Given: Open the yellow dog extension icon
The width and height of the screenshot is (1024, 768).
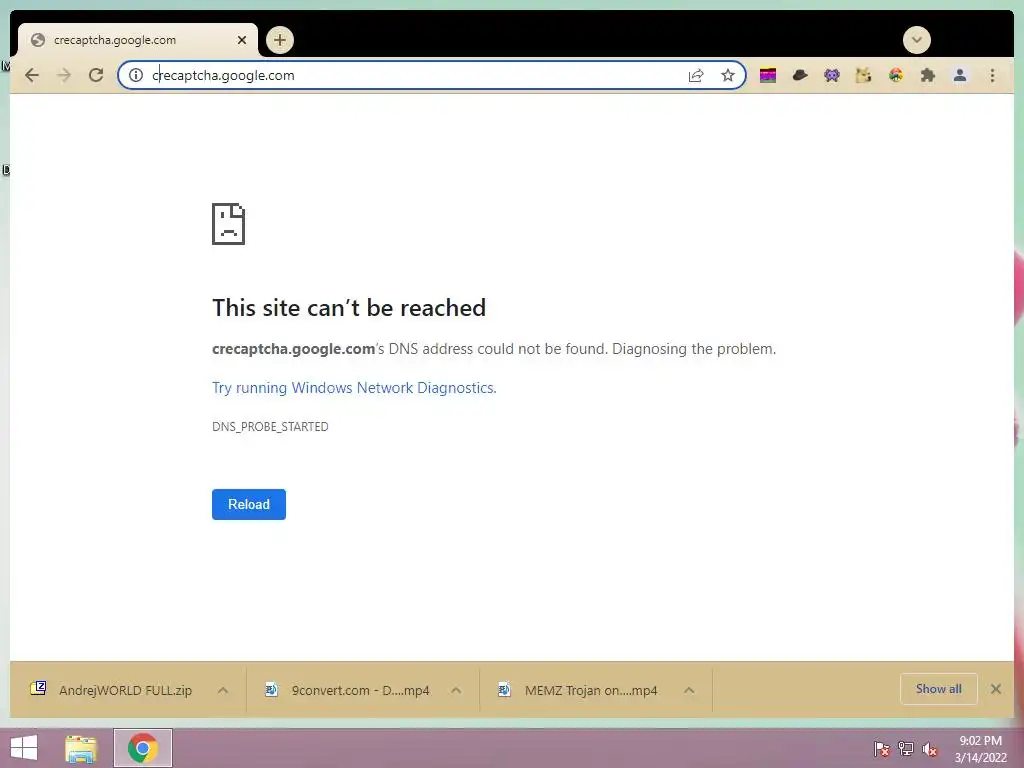Looking at the screenshot, I should [x=863, y=76].
